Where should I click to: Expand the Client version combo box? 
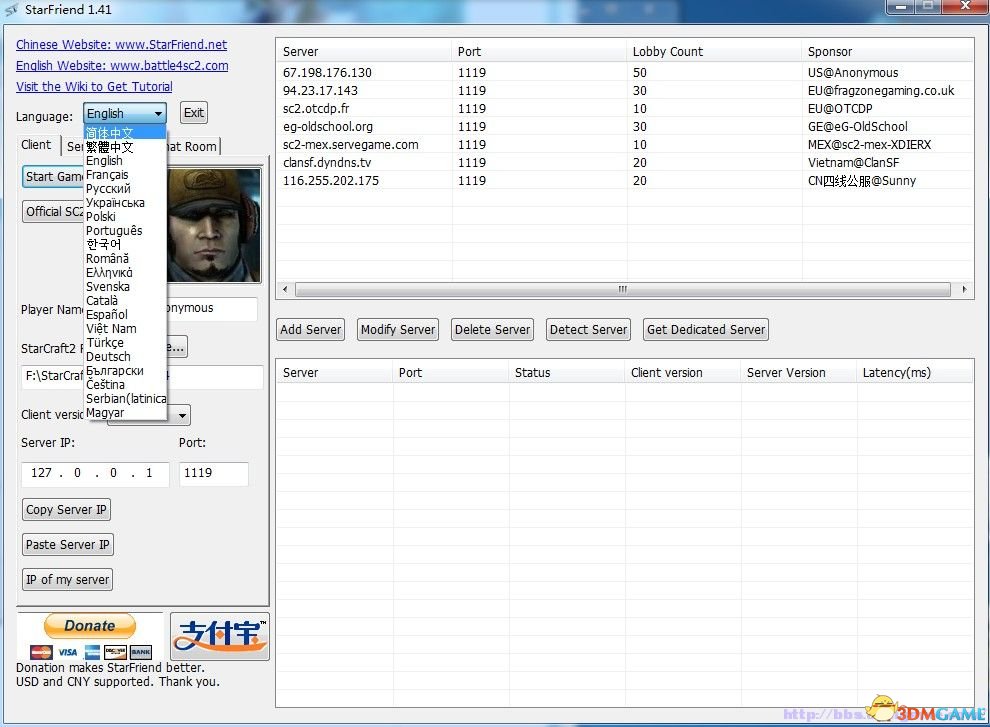click(x=181, y=415)
